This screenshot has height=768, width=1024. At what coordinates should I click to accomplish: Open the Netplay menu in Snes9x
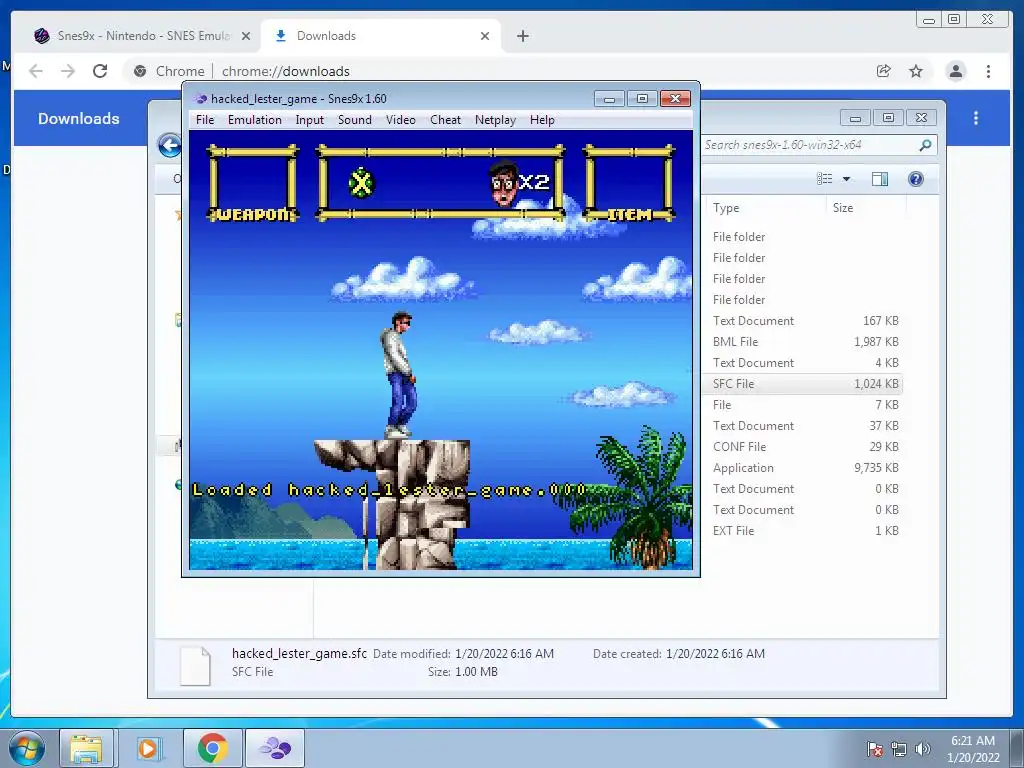pyautogui.click(x=495, y=120)
